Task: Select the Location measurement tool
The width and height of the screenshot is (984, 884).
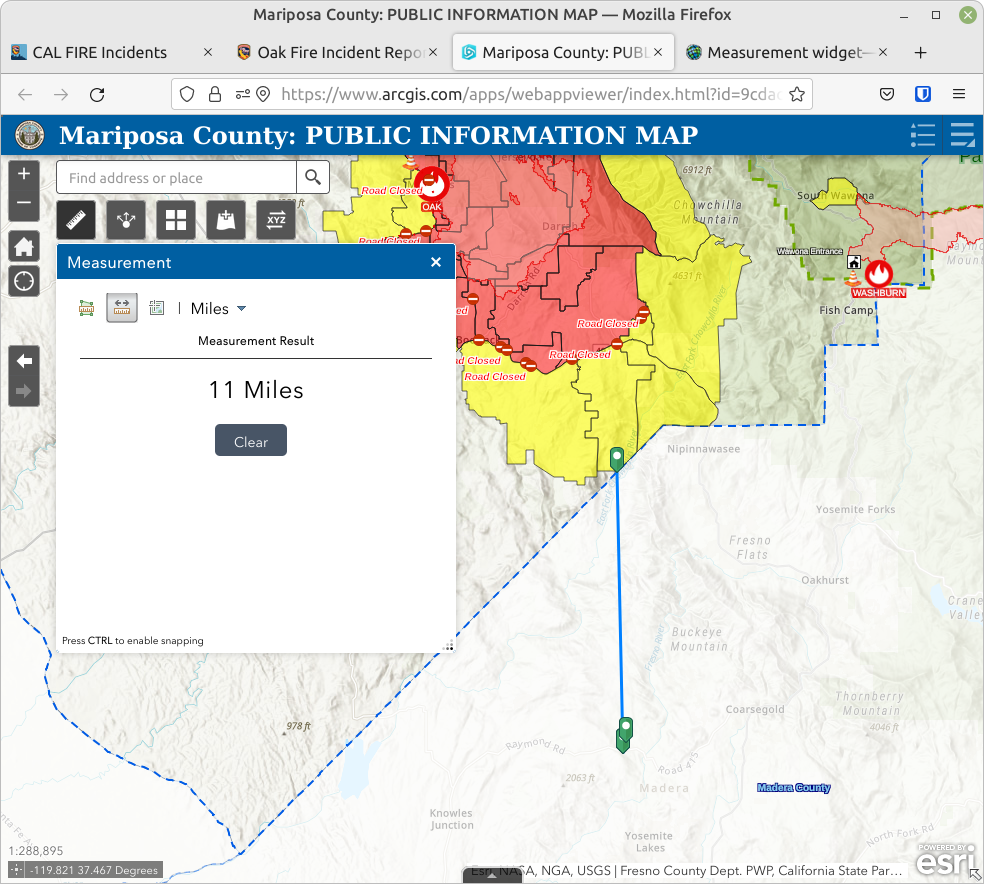Action: [157, 308]
